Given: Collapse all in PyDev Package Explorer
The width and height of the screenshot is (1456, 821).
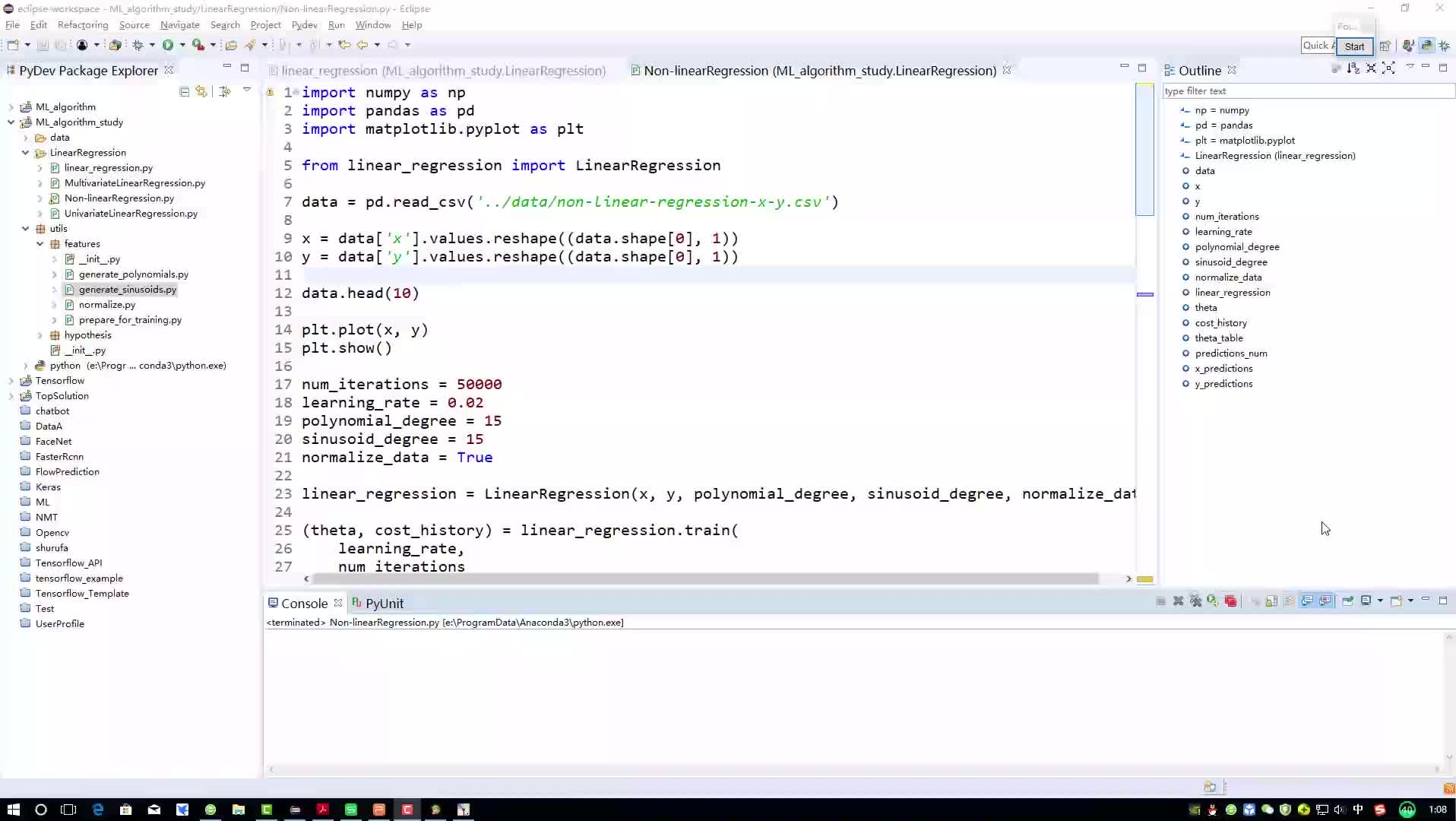Looking at the screenshot, I should 185,91.
